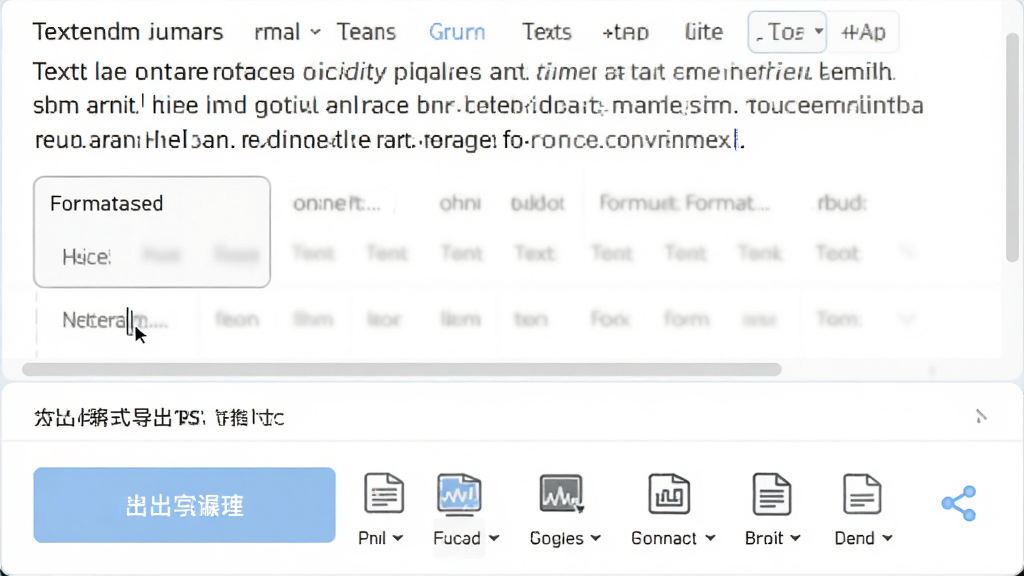This screenshot has width=1024, height=576.
Task: Expand chevron at end of Tom: row
Action: coord(906,319)
